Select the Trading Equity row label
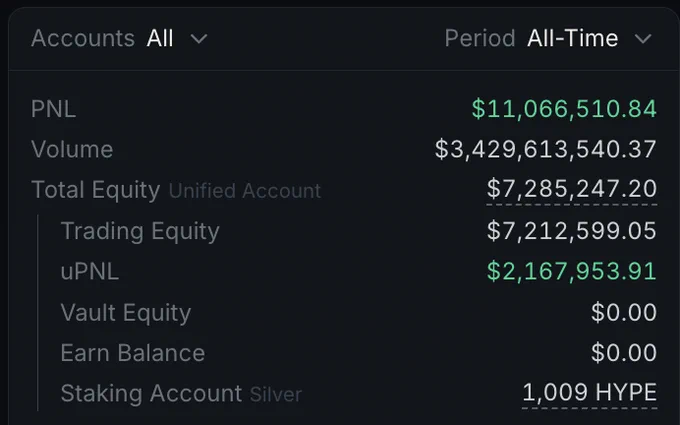This screenshot has height=425, width=680. pyautogui.click(x=140, y=231)
